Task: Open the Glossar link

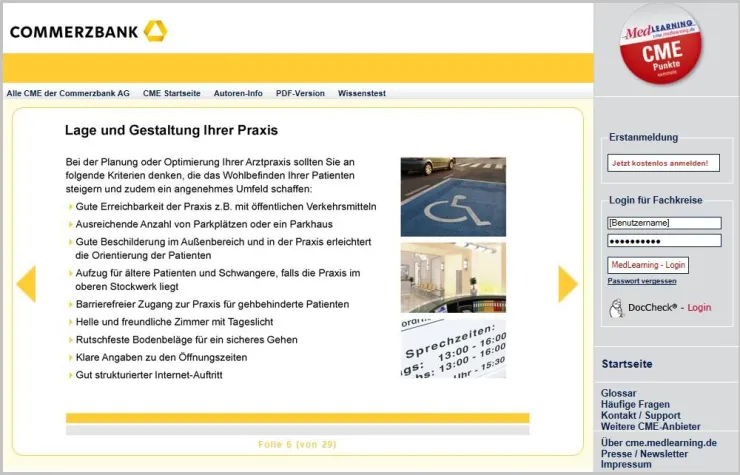Action: pyautogui.click(x=618, y=393)
